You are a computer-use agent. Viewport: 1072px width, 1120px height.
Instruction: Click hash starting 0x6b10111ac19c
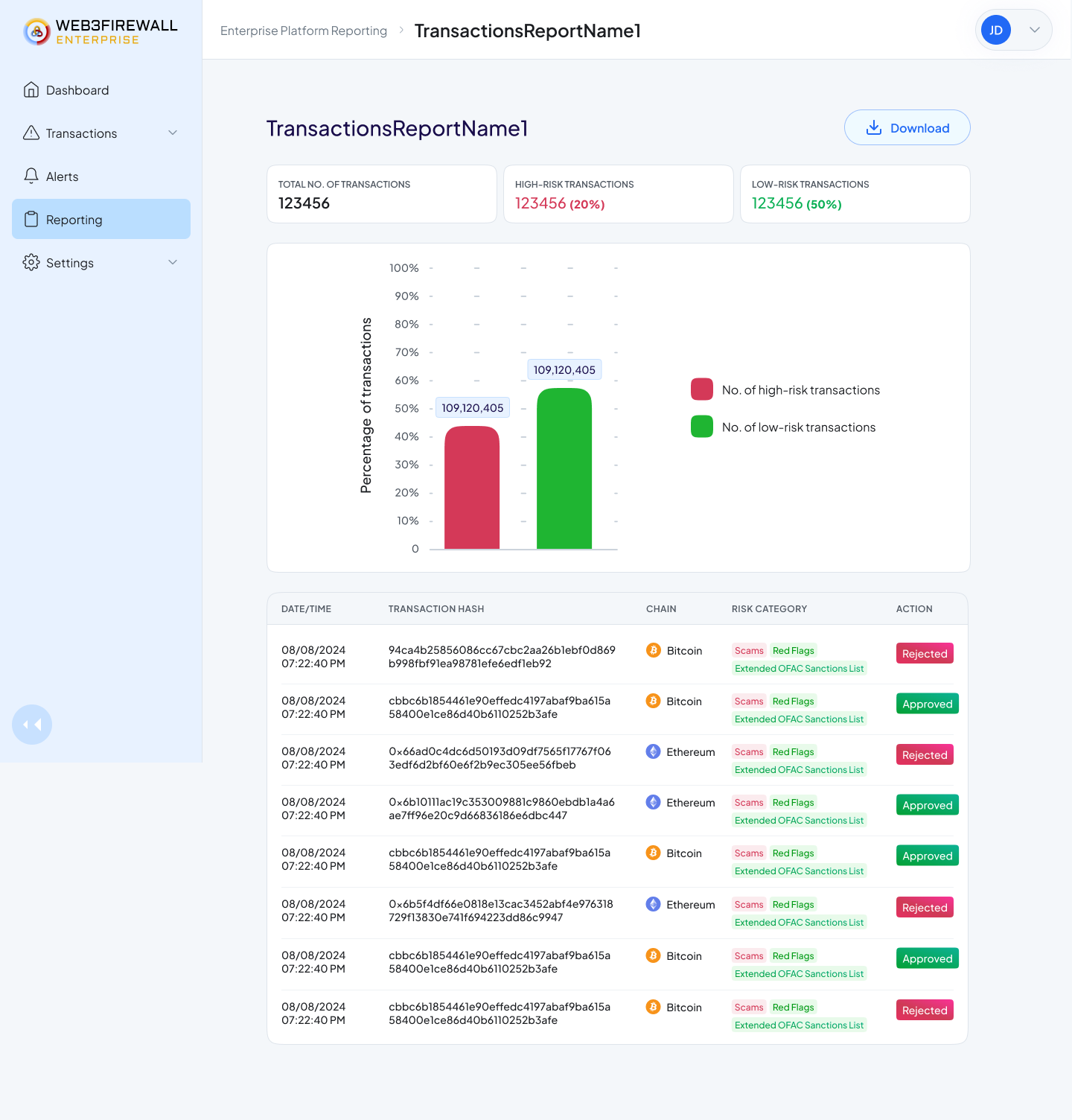(x=502, y=809)
